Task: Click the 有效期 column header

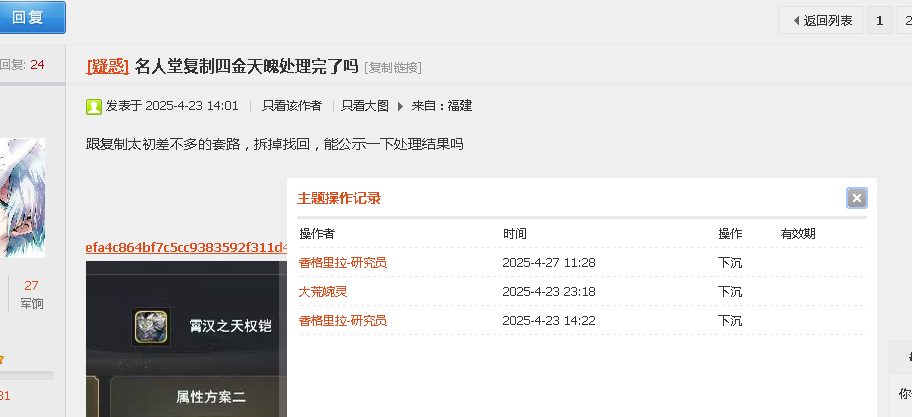Action: tap(797, 234)
